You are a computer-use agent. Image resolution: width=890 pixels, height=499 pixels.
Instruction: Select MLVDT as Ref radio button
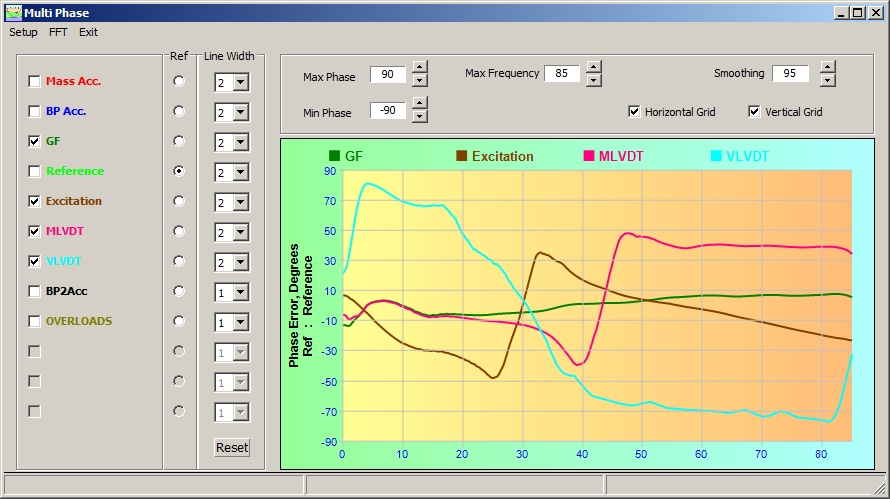tap(179, 231)
